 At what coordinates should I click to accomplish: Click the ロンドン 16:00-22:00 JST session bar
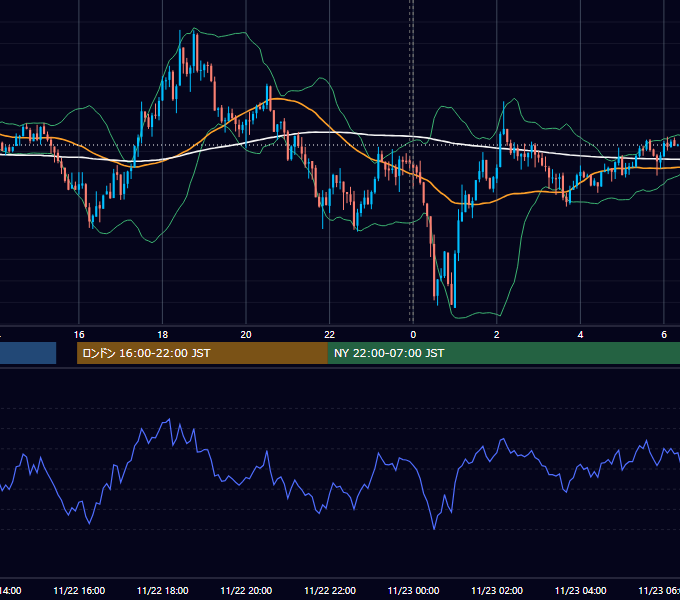click(202, 353)
